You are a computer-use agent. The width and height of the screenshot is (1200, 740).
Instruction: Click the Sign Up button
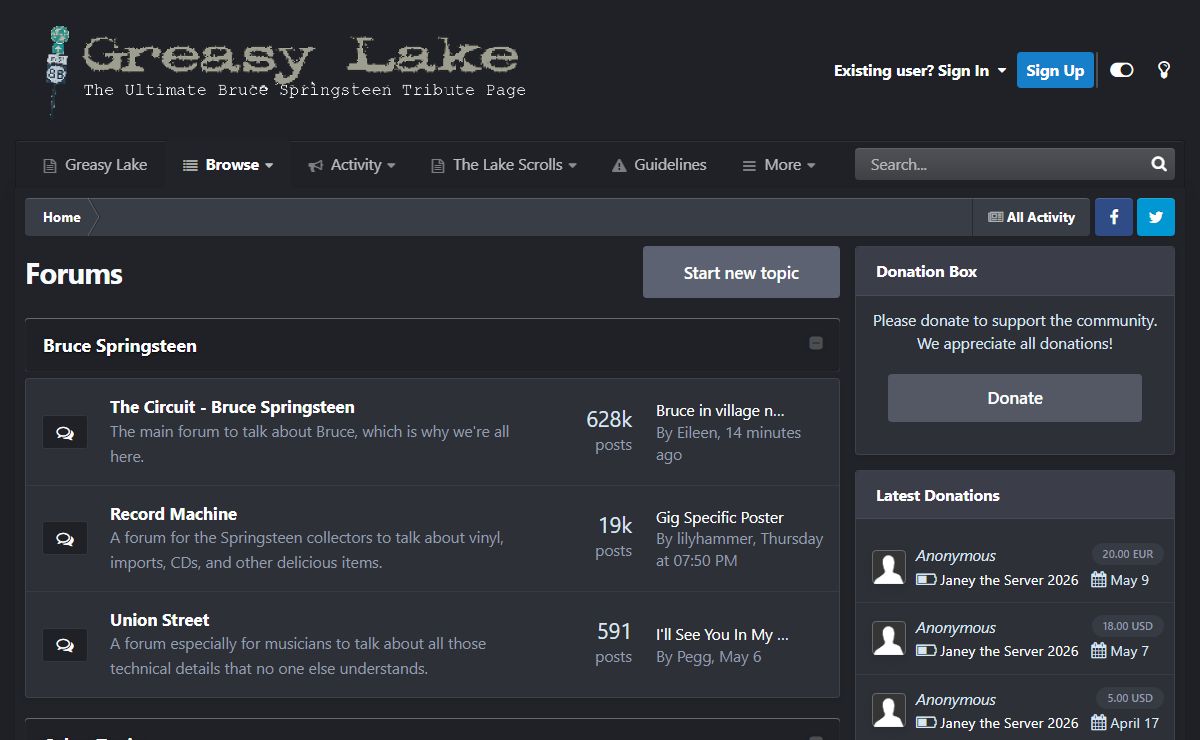point(1055,70)
